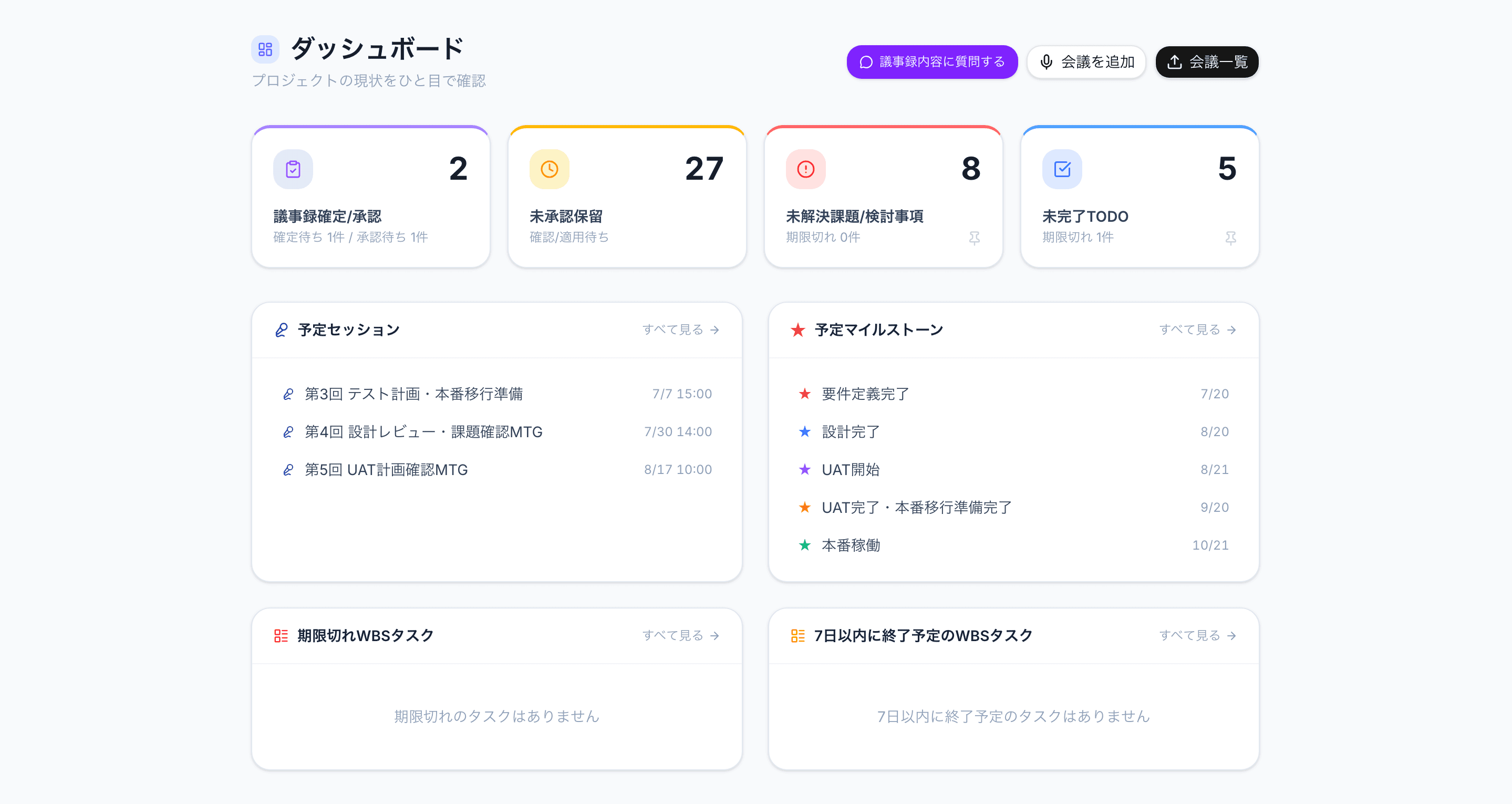Image resolution: width=1512 pixels, height=804 pixels.
Task: Click すべて見る in 予定マイルストーン panel
Action: (1198, 329)
